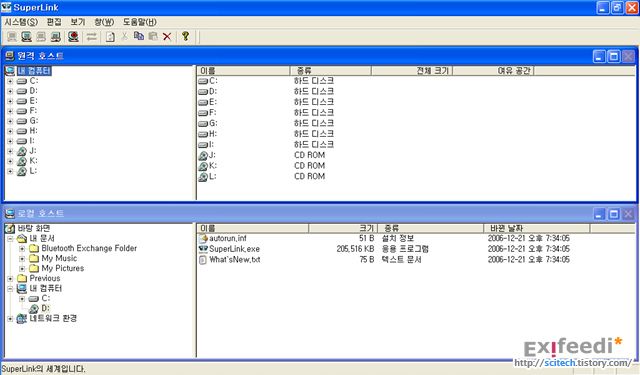Sort remote list by 전체 크기 column
Viewport: 640px width, 375px height.
(412, 71)
